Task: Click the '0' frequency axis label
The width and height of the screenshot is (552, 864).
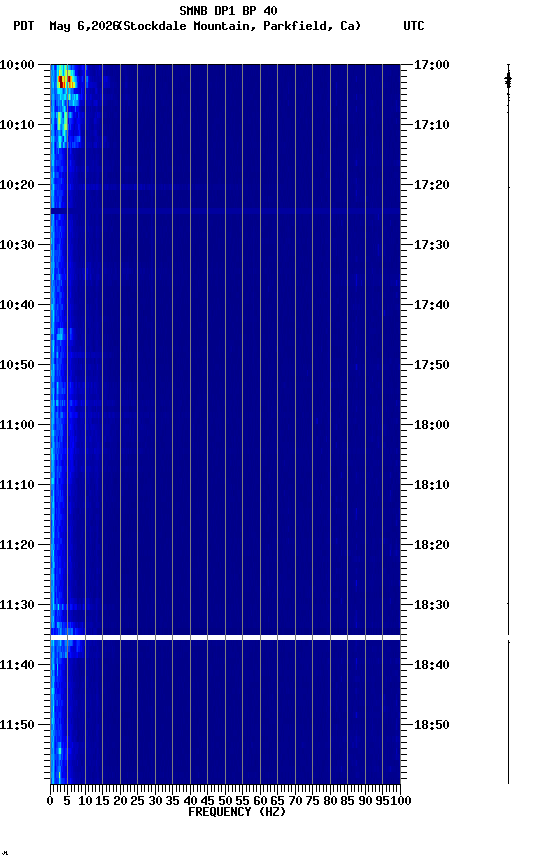Action: coord(50,802)
